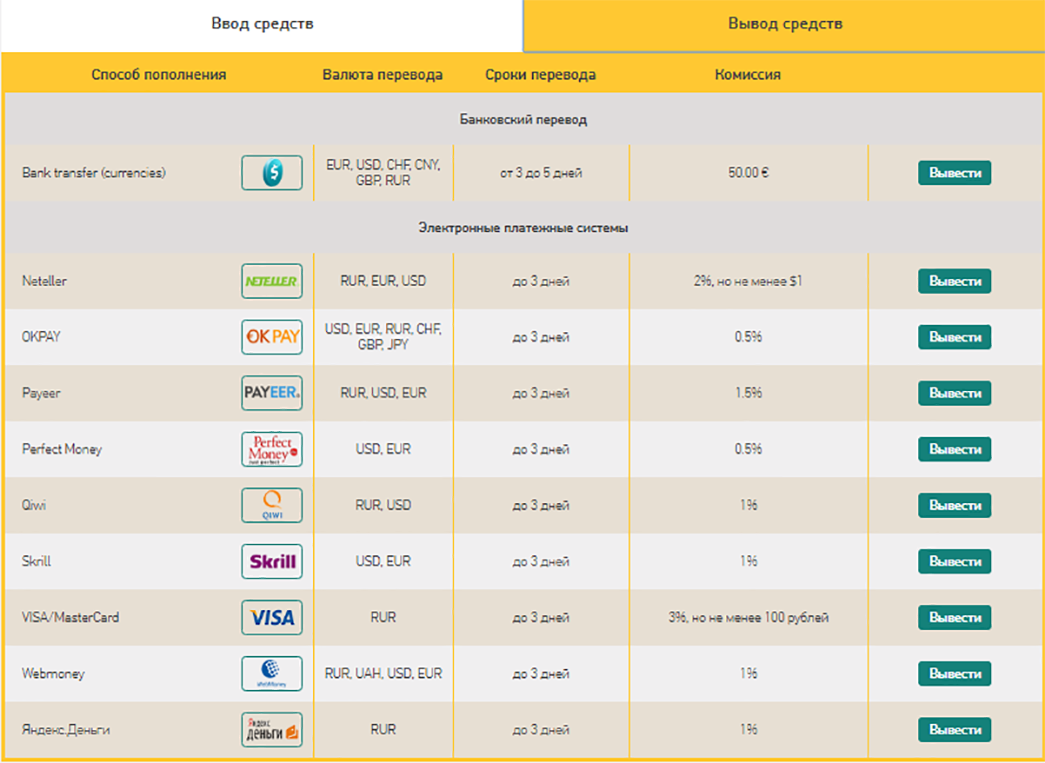Withdraw via Neteller using Вывести button
The width and height of the screenshot is (1045, 763).
click(x=954, y=281)
